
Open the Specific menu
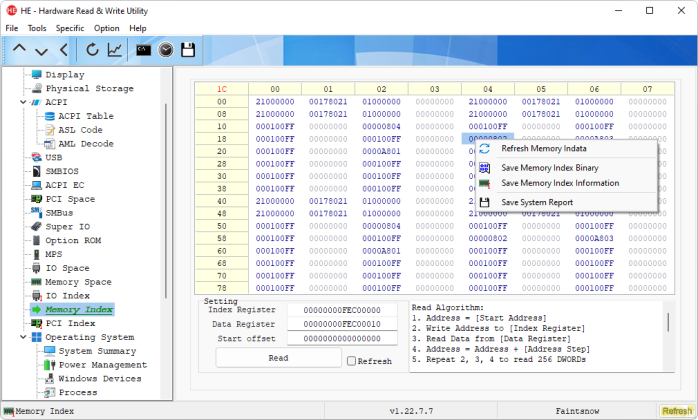[x=70, y=28]
